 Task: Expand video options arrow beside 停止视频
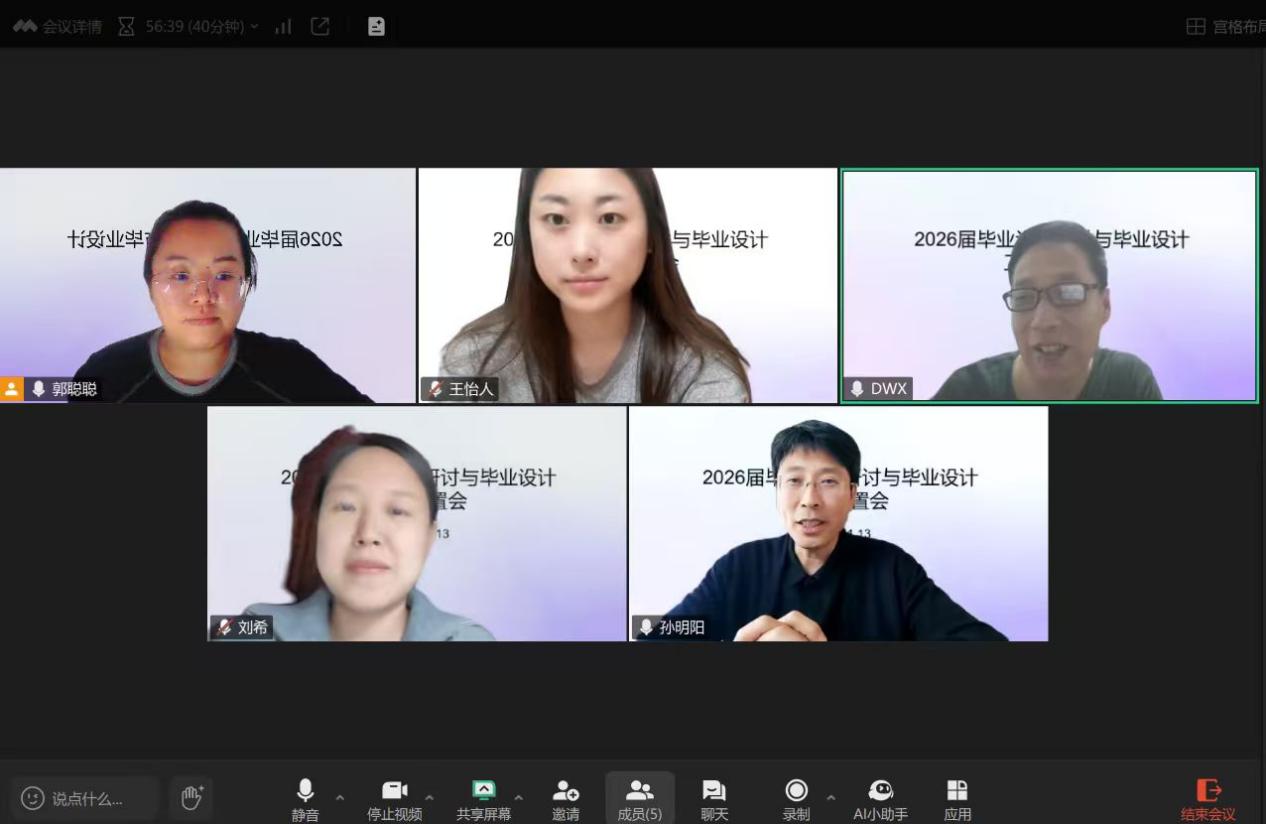pyautogui.click(x=429, y=797)
